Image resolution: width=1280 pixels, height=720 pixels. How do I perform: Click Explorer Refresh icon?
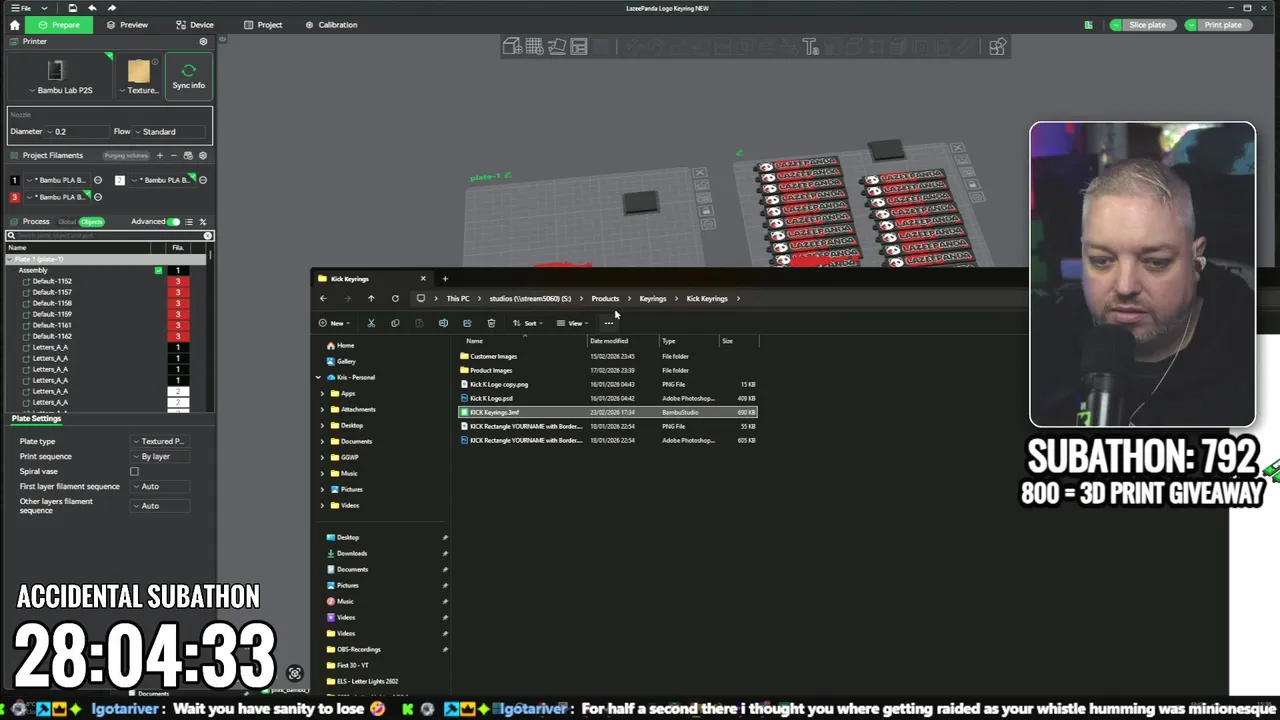tap(395, 298)
